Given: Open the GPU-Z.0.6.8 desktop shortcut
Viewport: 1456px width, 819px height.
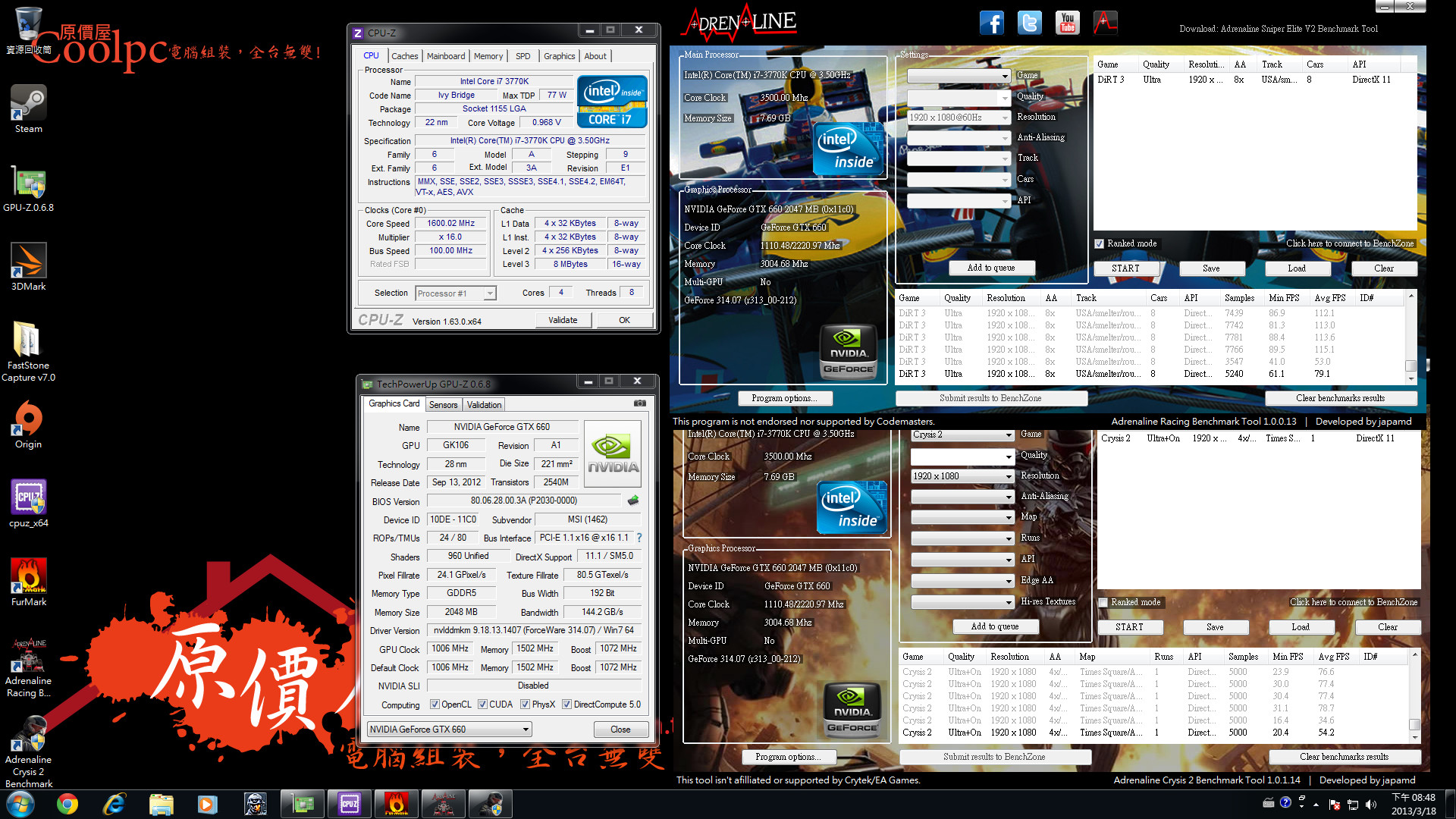Looking at the screenshot, I should (x=28, y=187).
